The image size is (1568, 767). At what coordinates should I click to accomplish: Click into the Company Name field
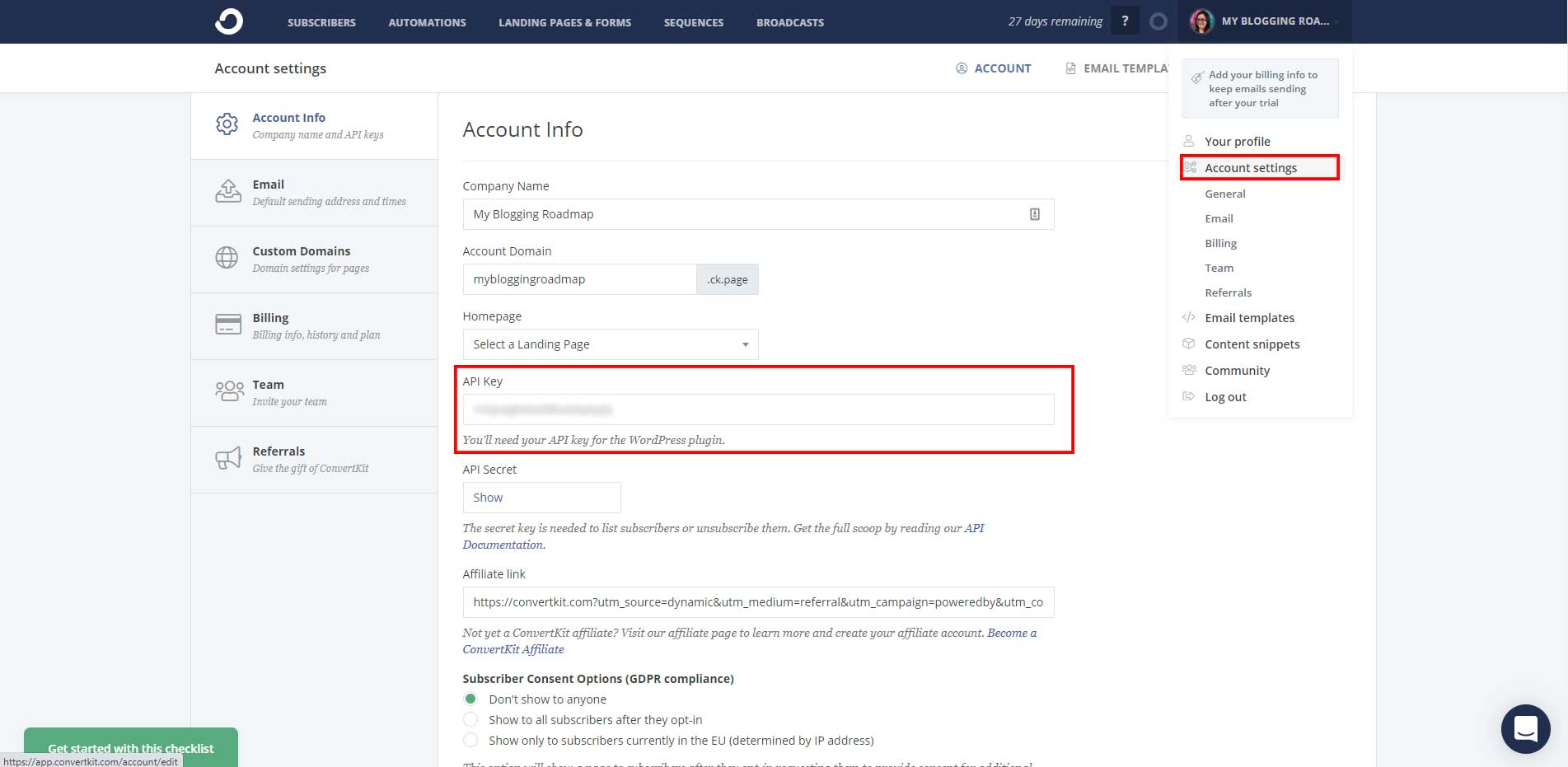[758, 214]
